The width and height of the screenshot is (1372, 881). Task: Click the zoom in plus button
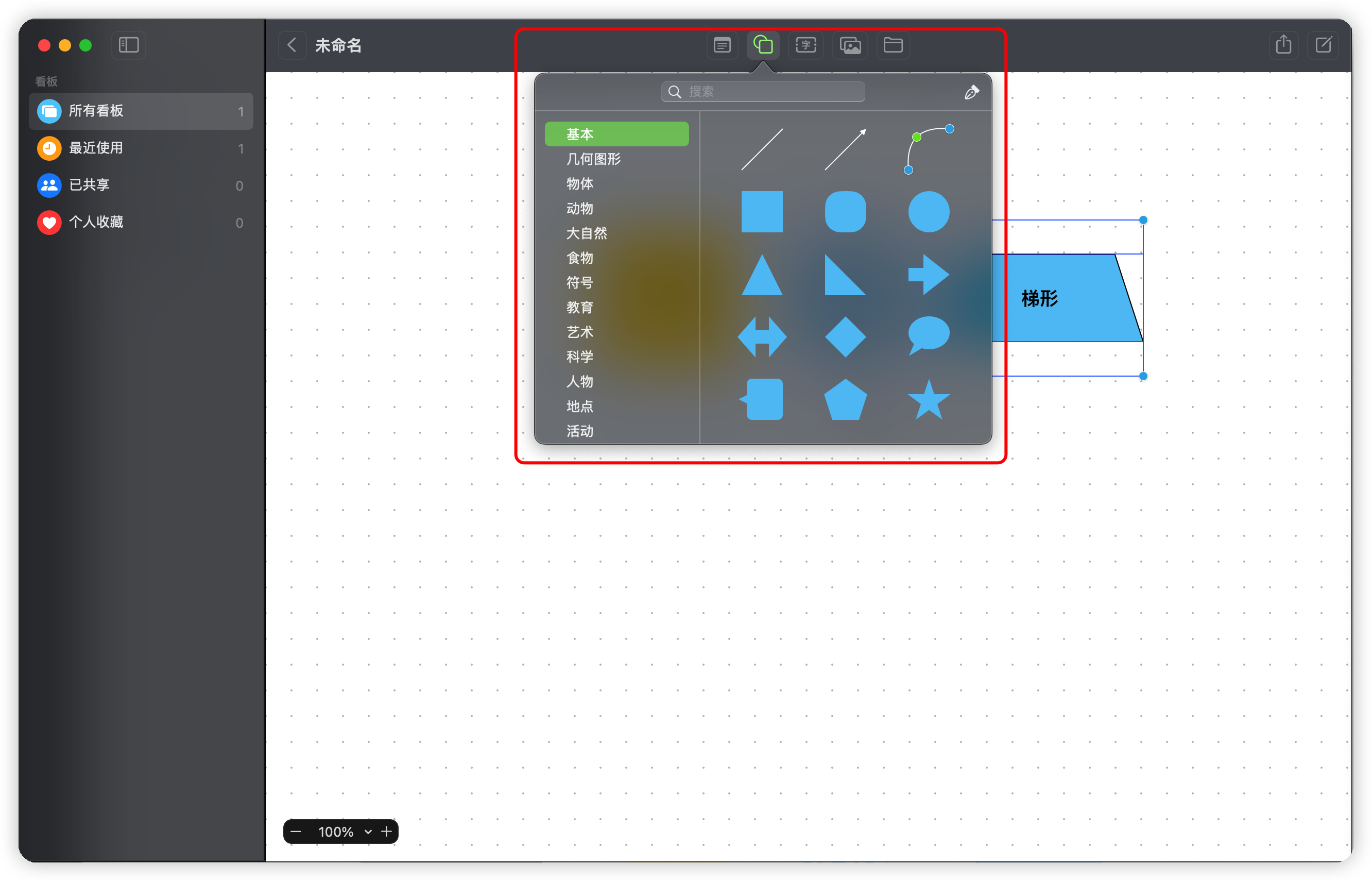387,831
